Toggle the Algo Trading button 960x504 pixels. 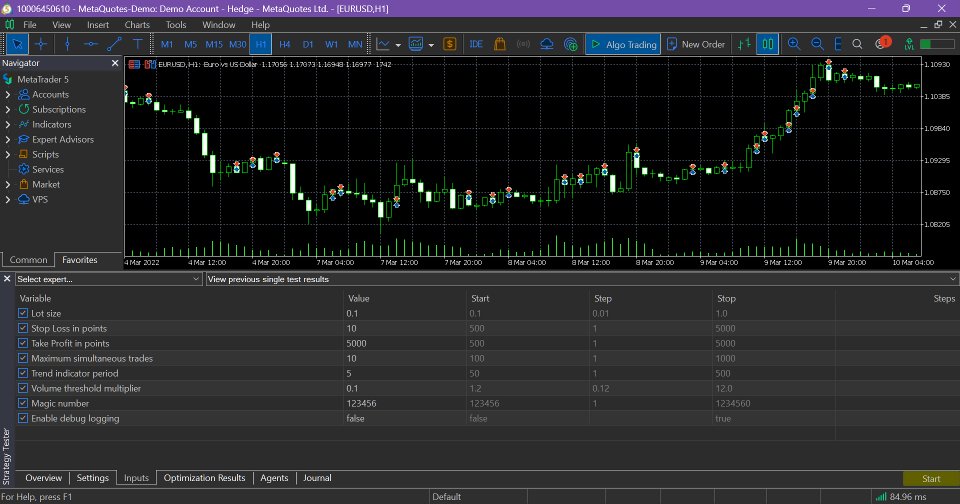coord(623,44)
